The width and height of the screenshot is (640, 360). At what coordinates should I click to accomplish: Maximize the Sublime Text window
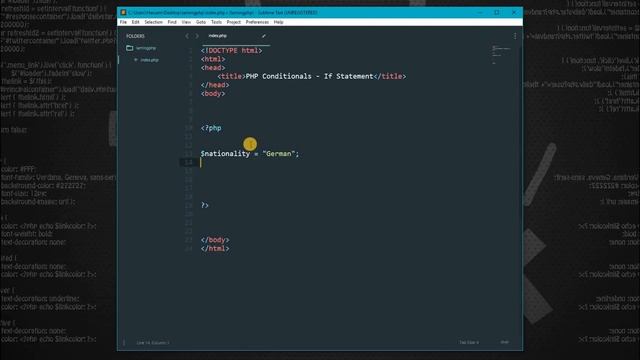coord(497,12)
